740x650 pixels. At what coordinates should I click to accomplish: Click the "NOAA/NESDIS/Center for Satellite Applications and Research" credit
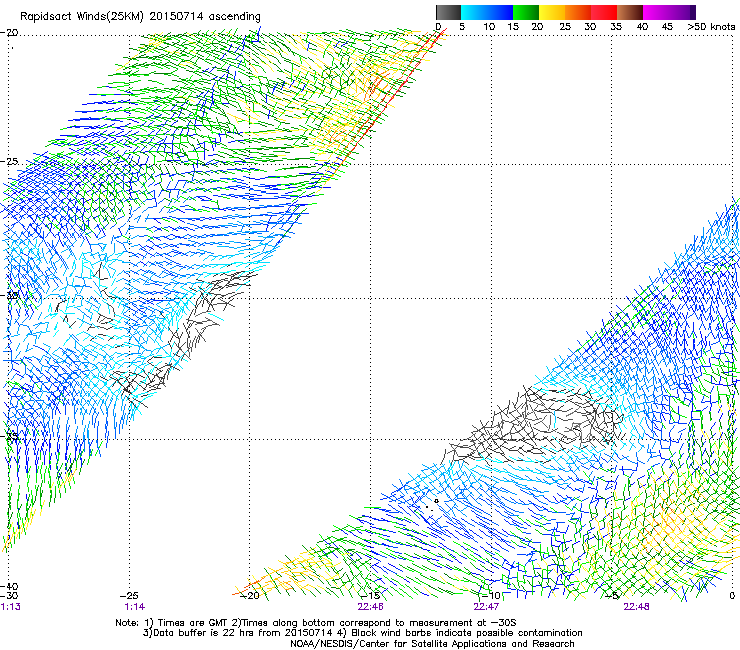432,644
